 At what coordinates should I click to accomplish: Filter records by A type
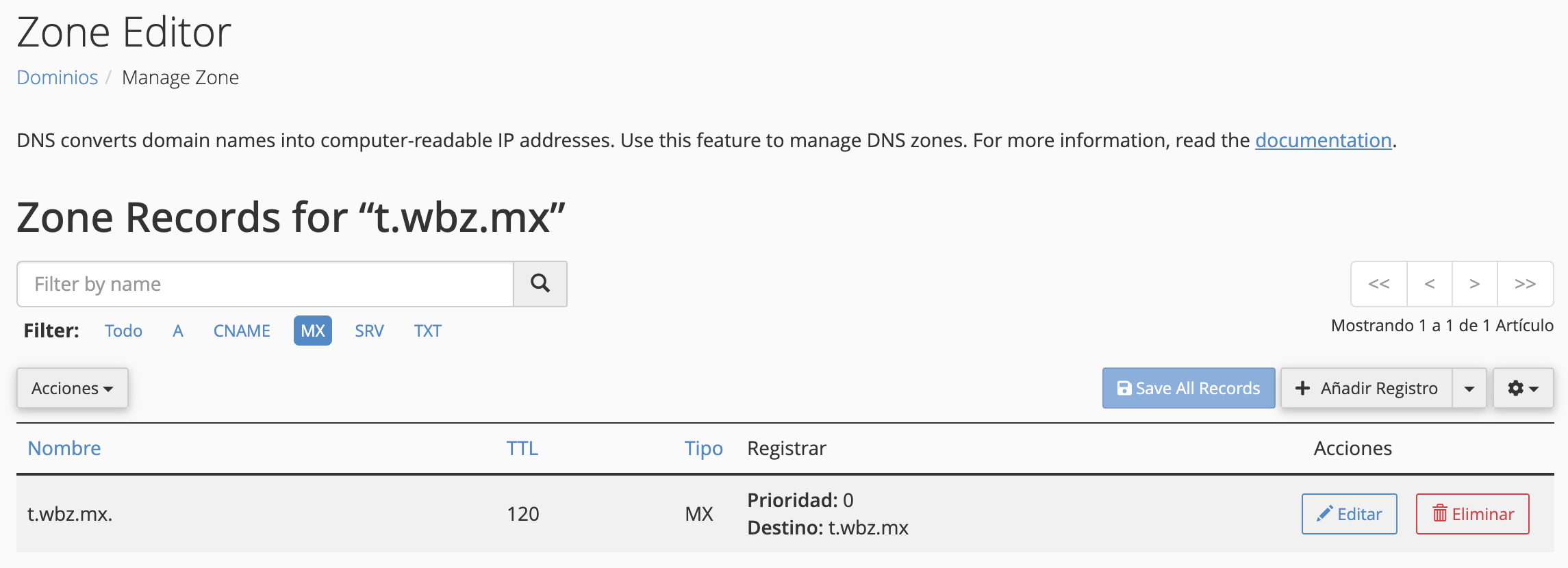(178, 331)
